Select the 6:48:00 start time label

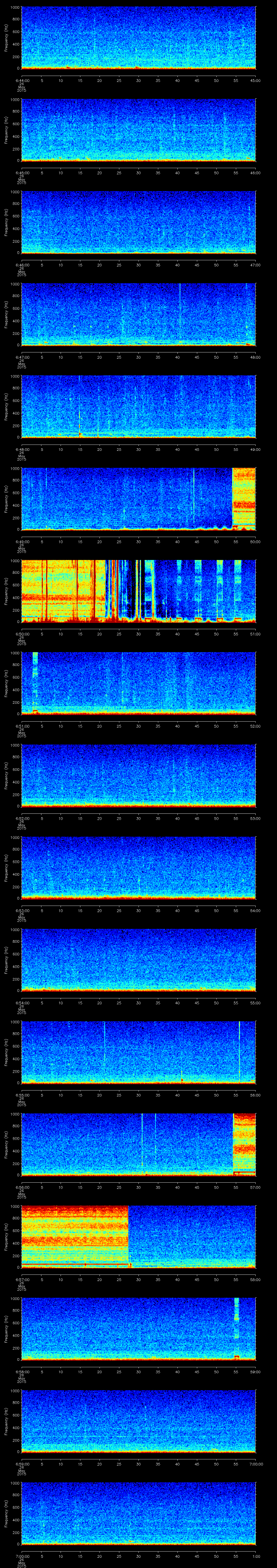pos(22,449)
